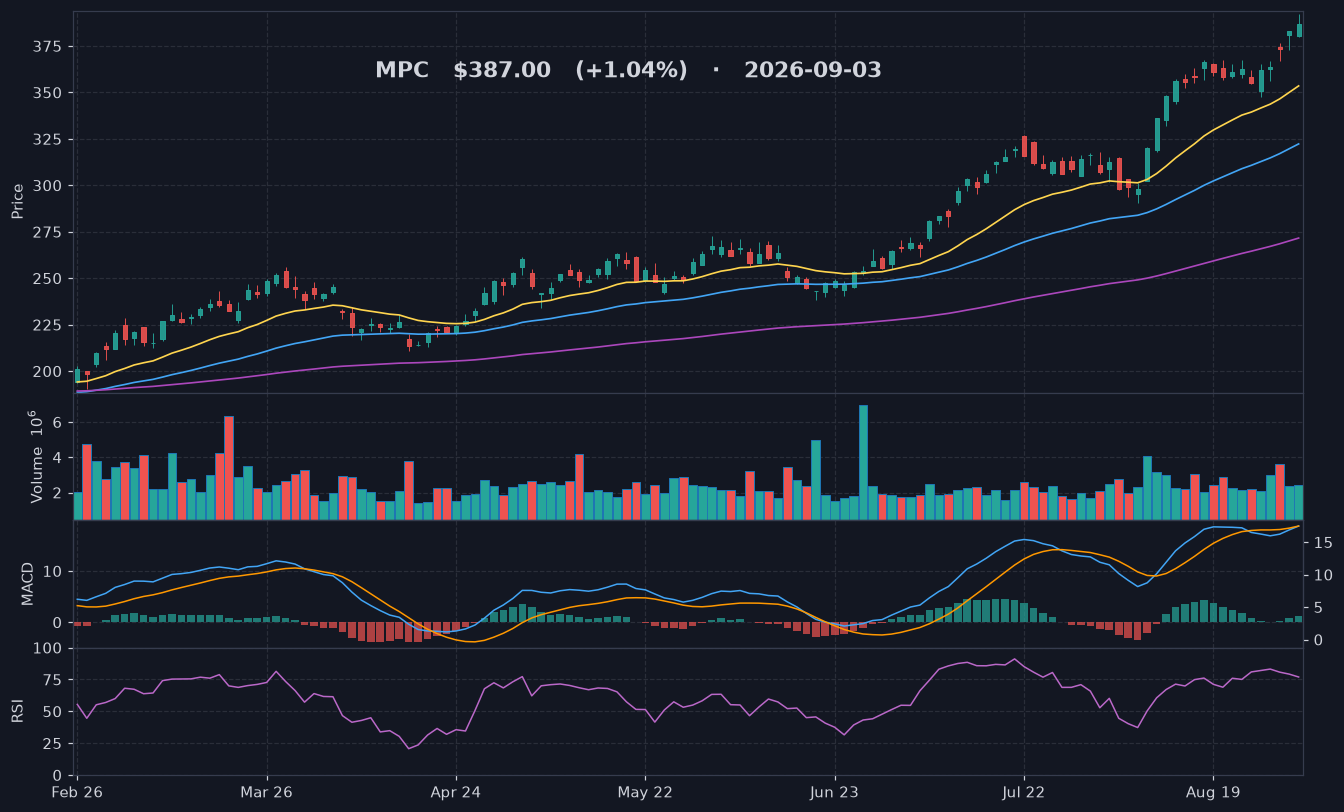This screenshot has height=812, width=1344.
Task: Click the Apr 24 date tick label
Action: pyautogui.click(x=456, y=792)
